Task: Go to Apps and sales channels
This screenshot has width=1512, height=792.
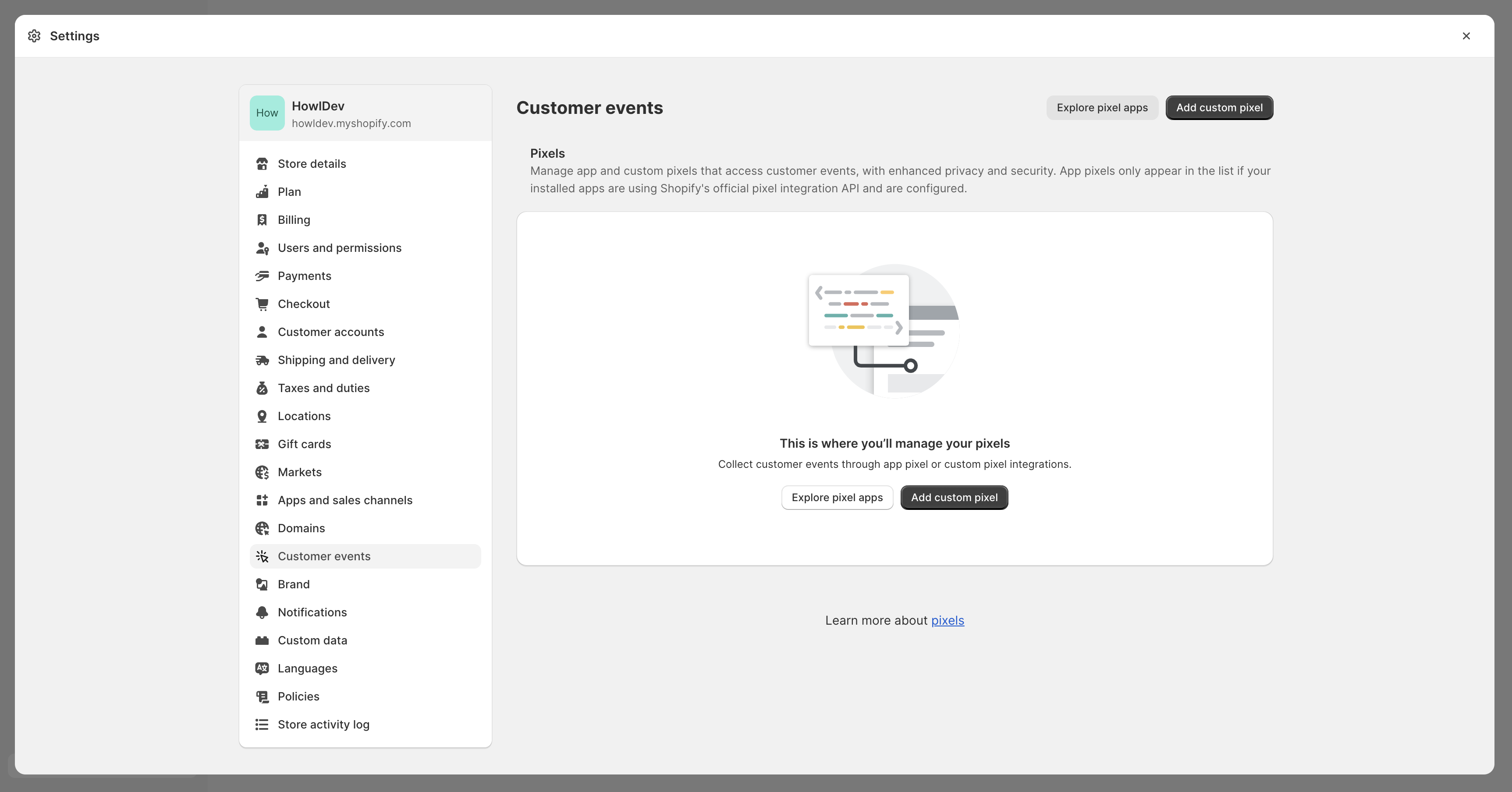Action: [x=344, y=500]
